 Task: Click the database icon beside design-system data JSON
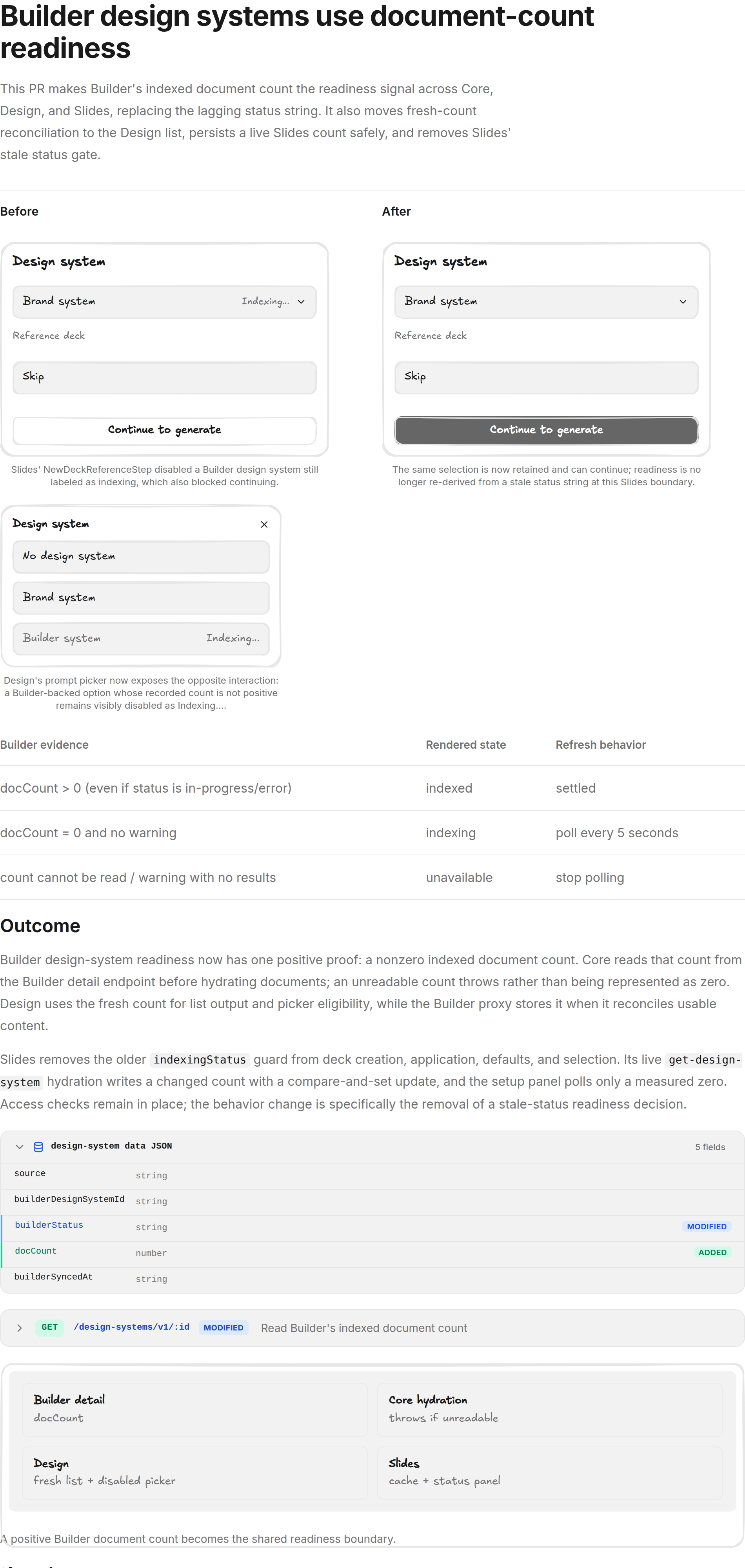tap(38, 1147)
